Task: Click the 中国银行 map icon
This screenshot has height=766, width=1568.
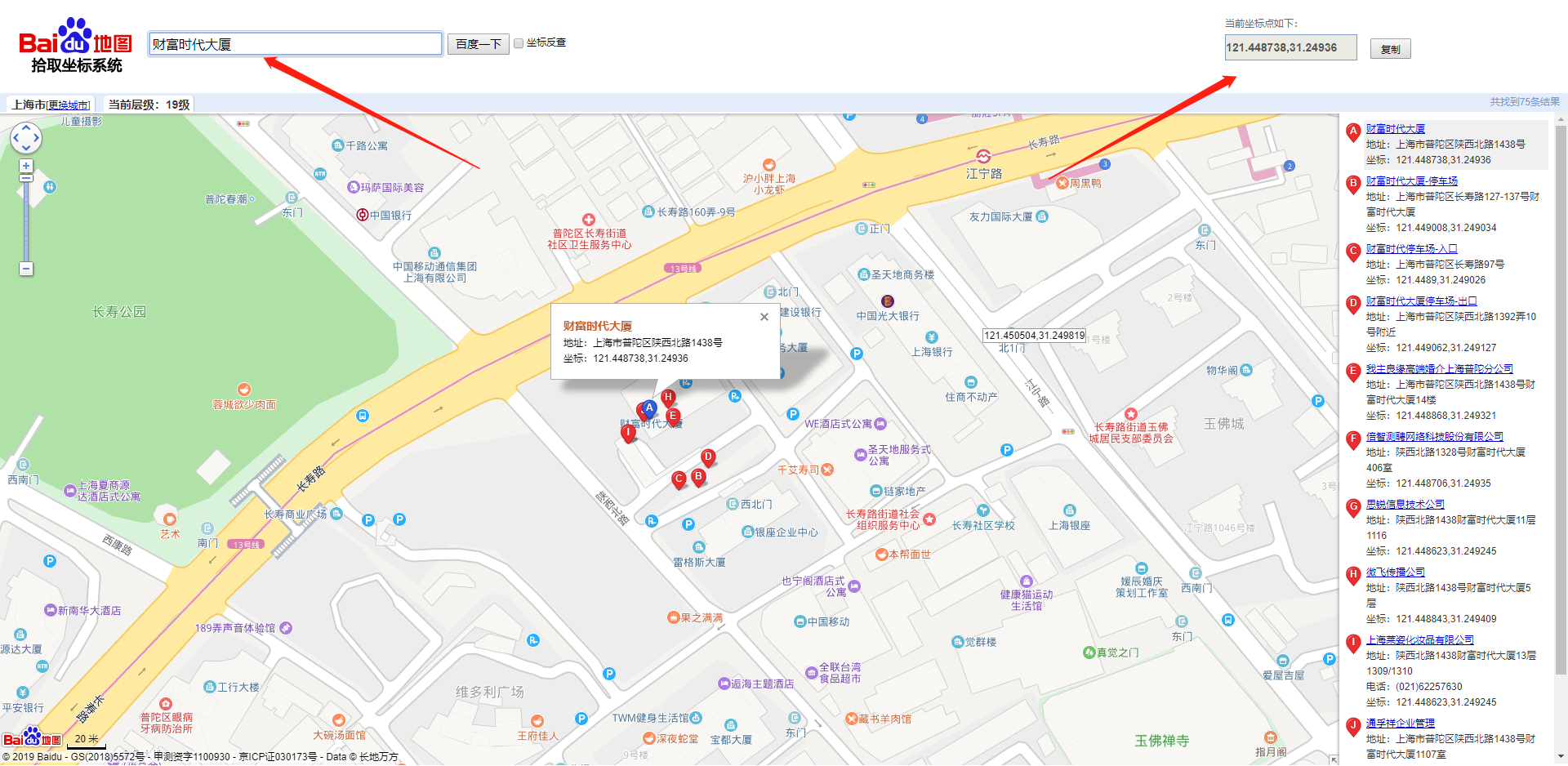Action: pos(363,215)
